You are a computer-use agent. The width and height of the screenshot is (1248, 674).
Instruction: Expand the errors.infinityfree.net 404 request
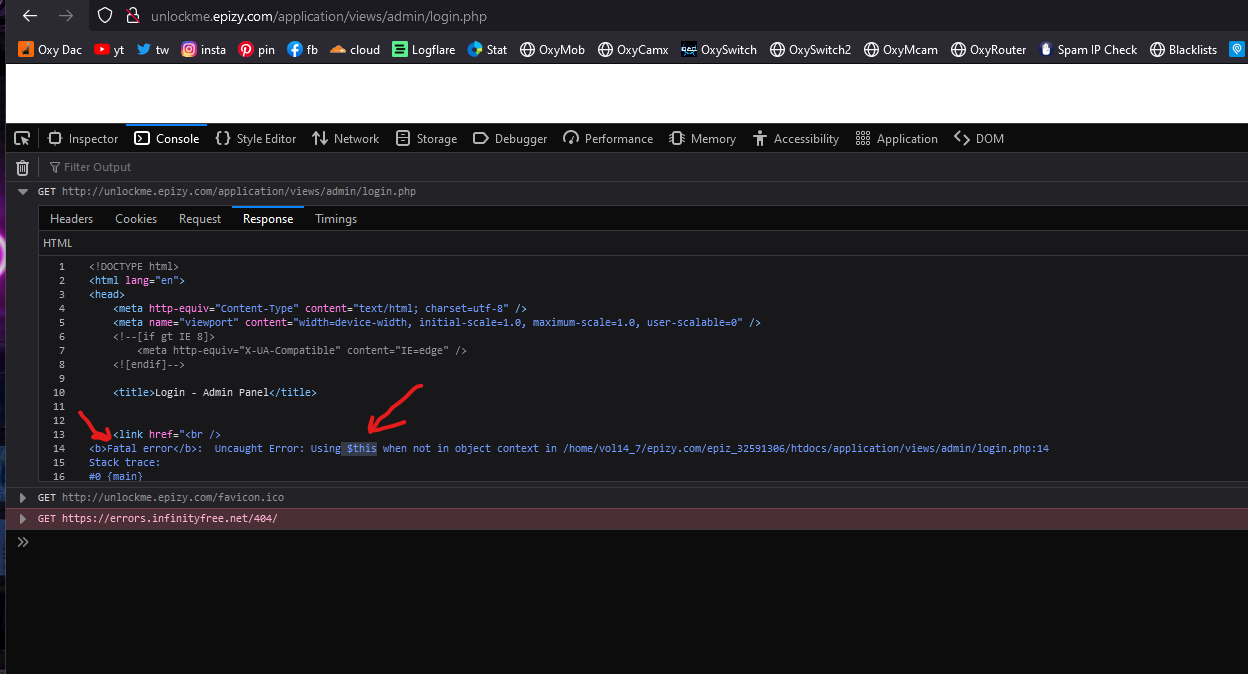point(23,518)
